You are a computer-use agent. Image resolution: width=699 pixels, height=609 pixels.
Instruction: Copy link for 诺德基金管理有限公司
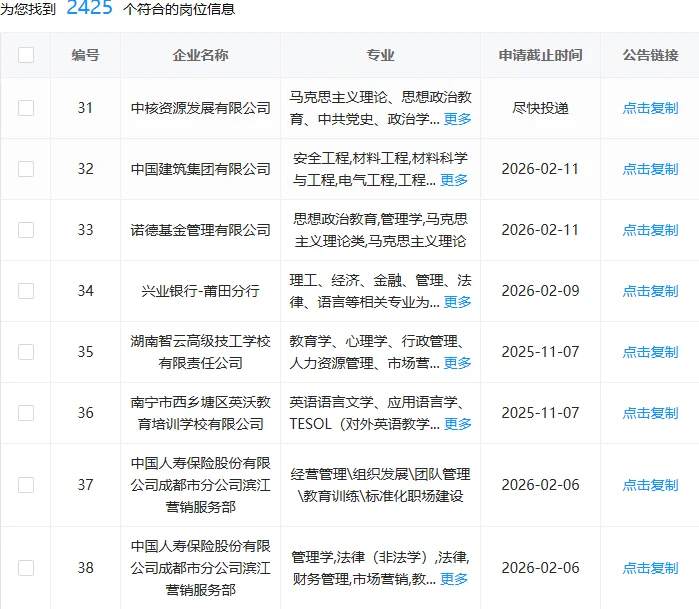tap(650, 230)
